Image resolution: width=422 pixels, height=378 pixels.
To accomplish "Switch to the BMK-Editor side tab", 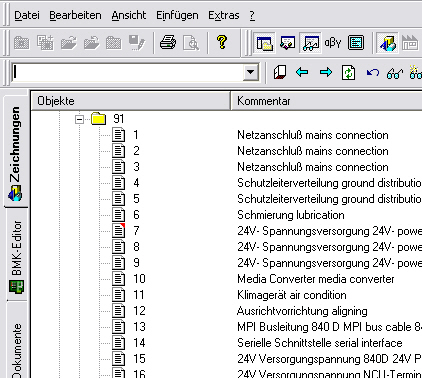I will point(16,255).
